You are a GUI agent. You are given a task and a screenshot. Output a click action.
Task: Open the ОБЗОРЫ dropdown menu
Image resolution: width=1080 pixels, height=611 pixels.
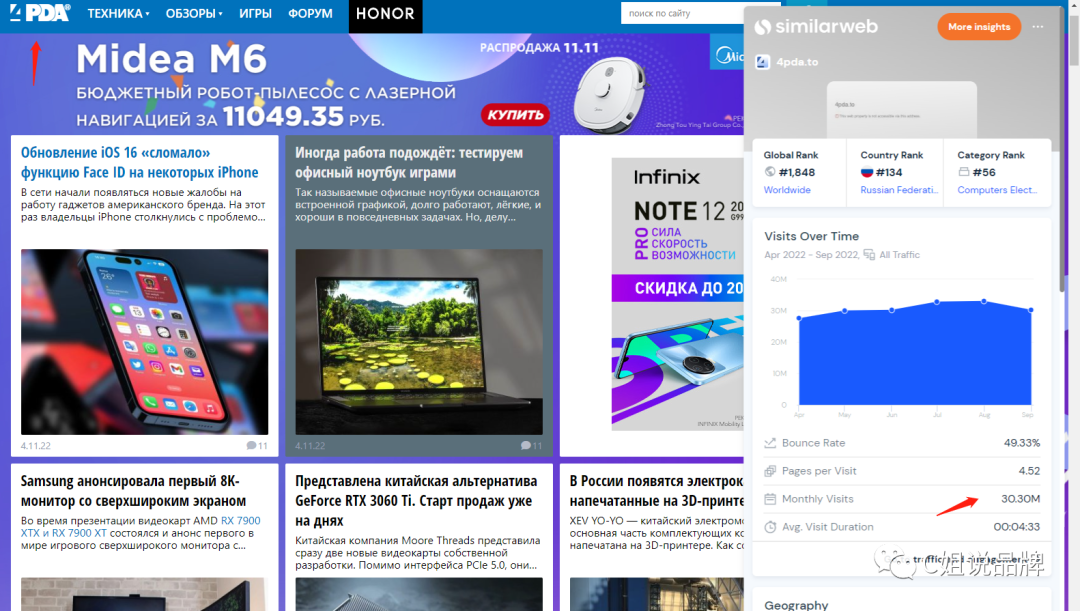(194, 13)
